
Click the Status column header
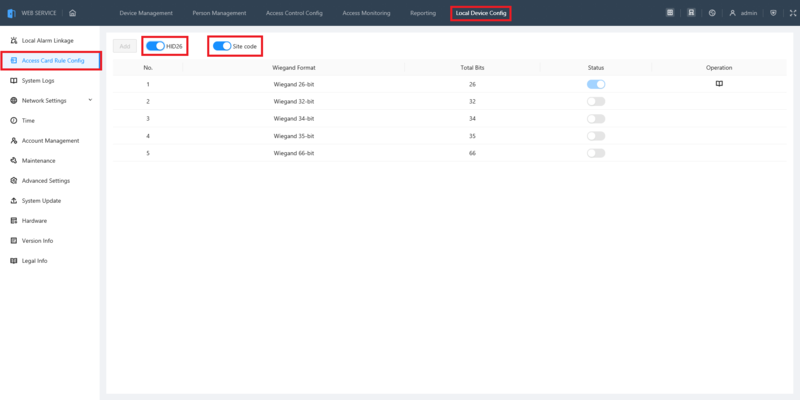pos(595,67)
